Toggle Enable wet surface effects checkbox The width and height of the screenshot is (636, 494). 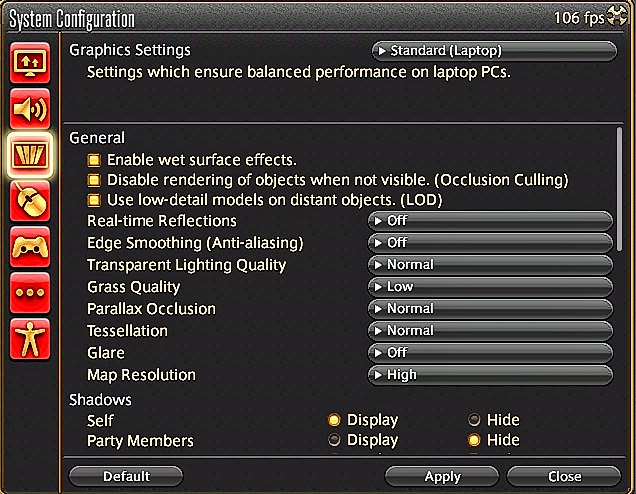click(x=94, y=160)
